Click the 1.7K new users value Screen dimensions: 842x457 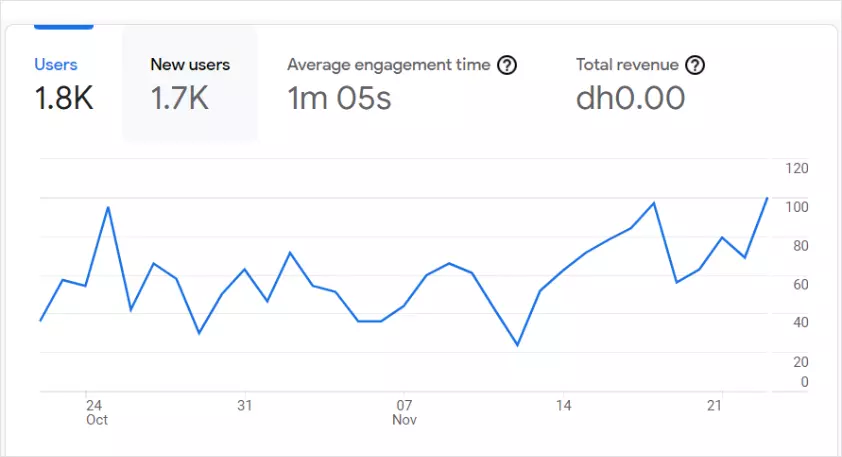pyautogui.click(x=179, y=98)
